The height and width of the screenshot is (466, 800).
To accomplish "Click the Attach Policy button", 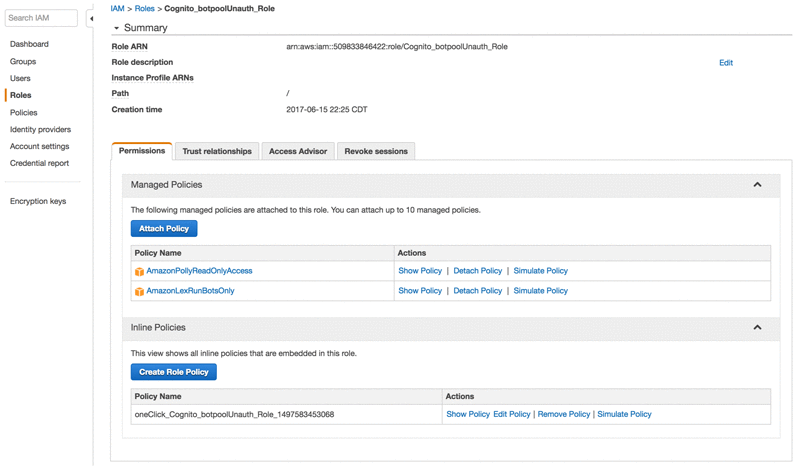I will [164, 229].
